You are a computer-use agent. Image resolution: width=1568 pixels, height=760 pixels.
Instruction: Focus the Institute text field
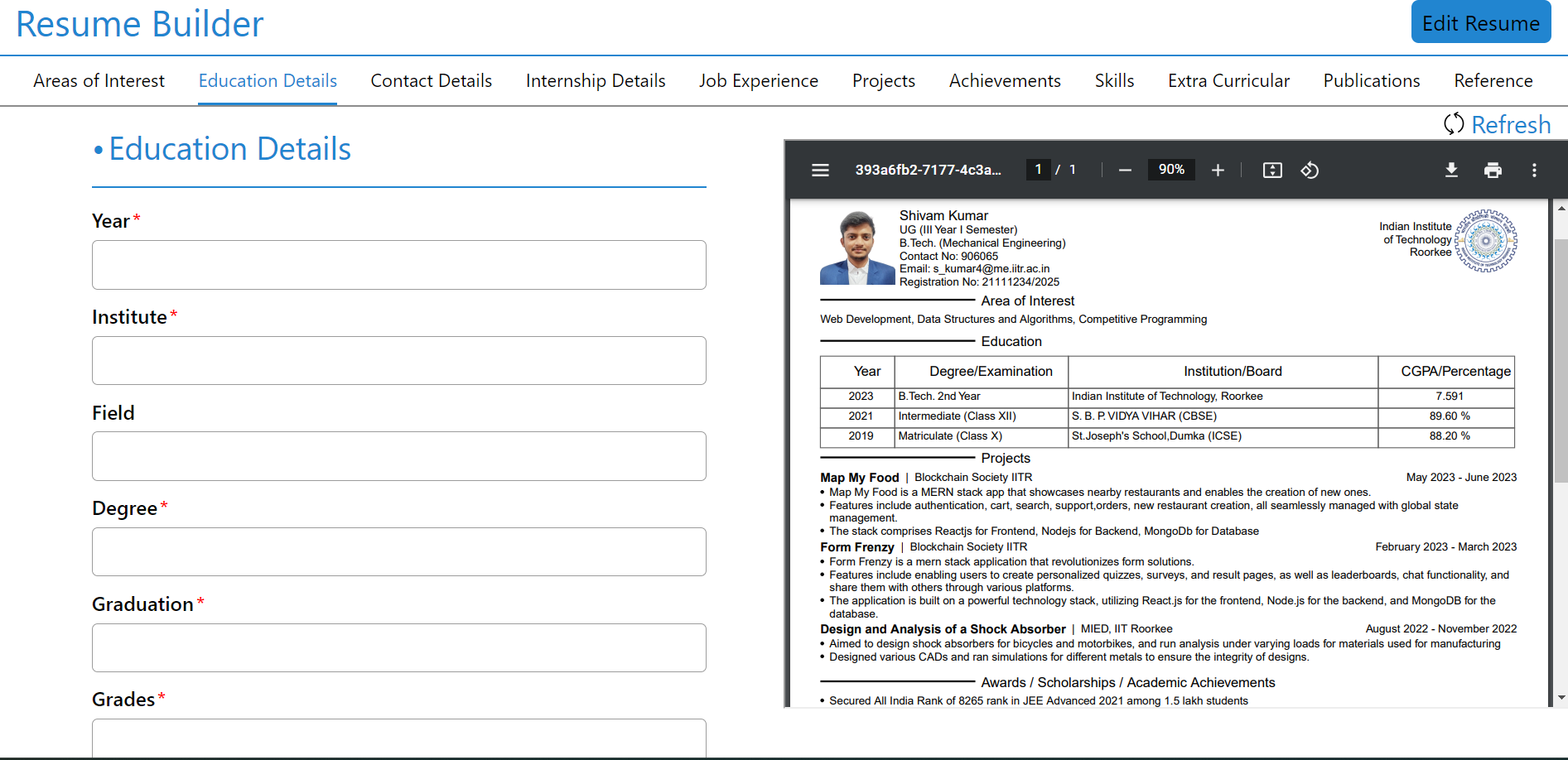click(399, 360)
